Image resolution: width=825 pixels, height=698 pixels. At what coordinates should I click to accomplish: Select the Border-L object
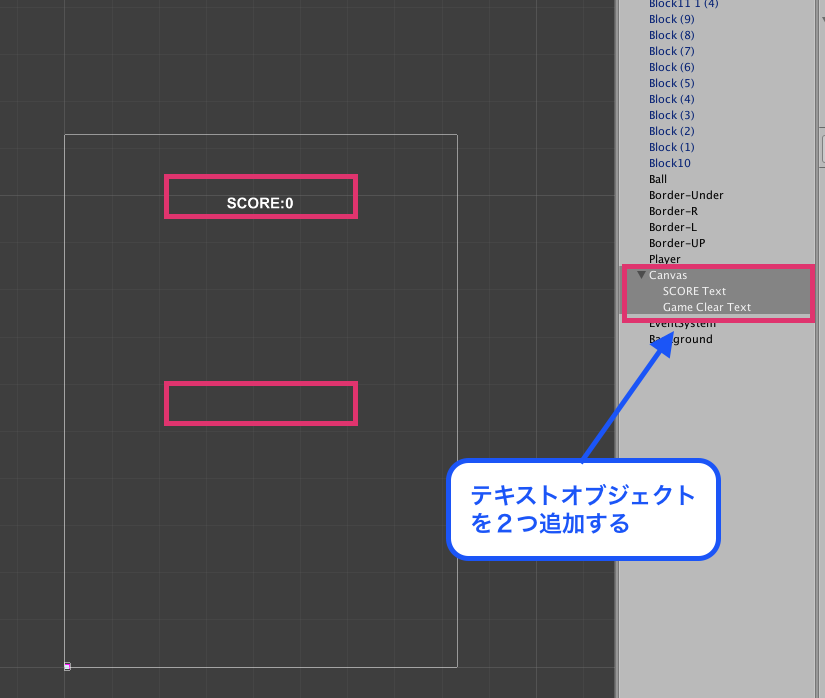(x=673, y=227)
